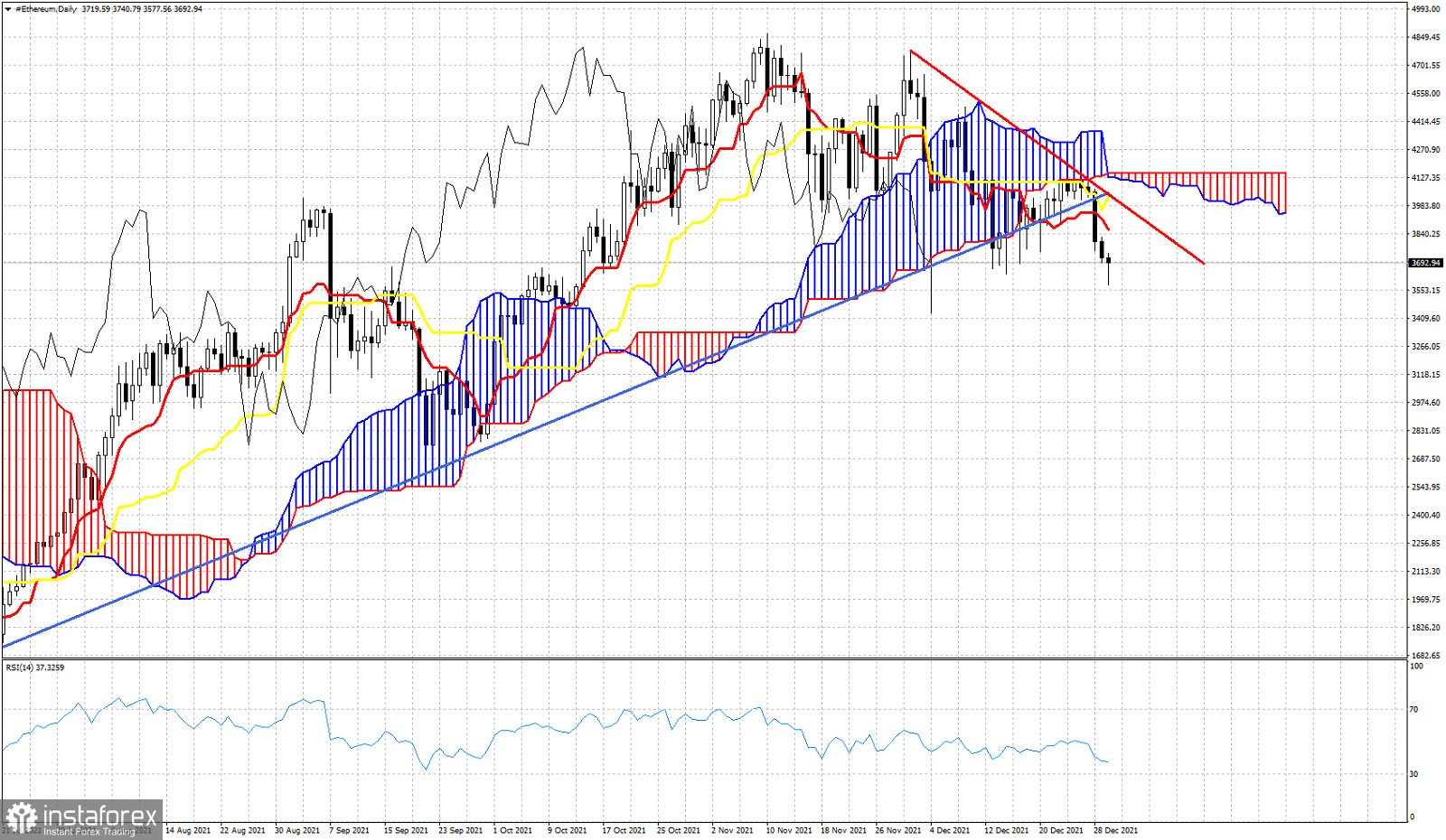1446x840 pixels.
Task: Click date label 1 Oct 2021
Action: coord(513,830)
